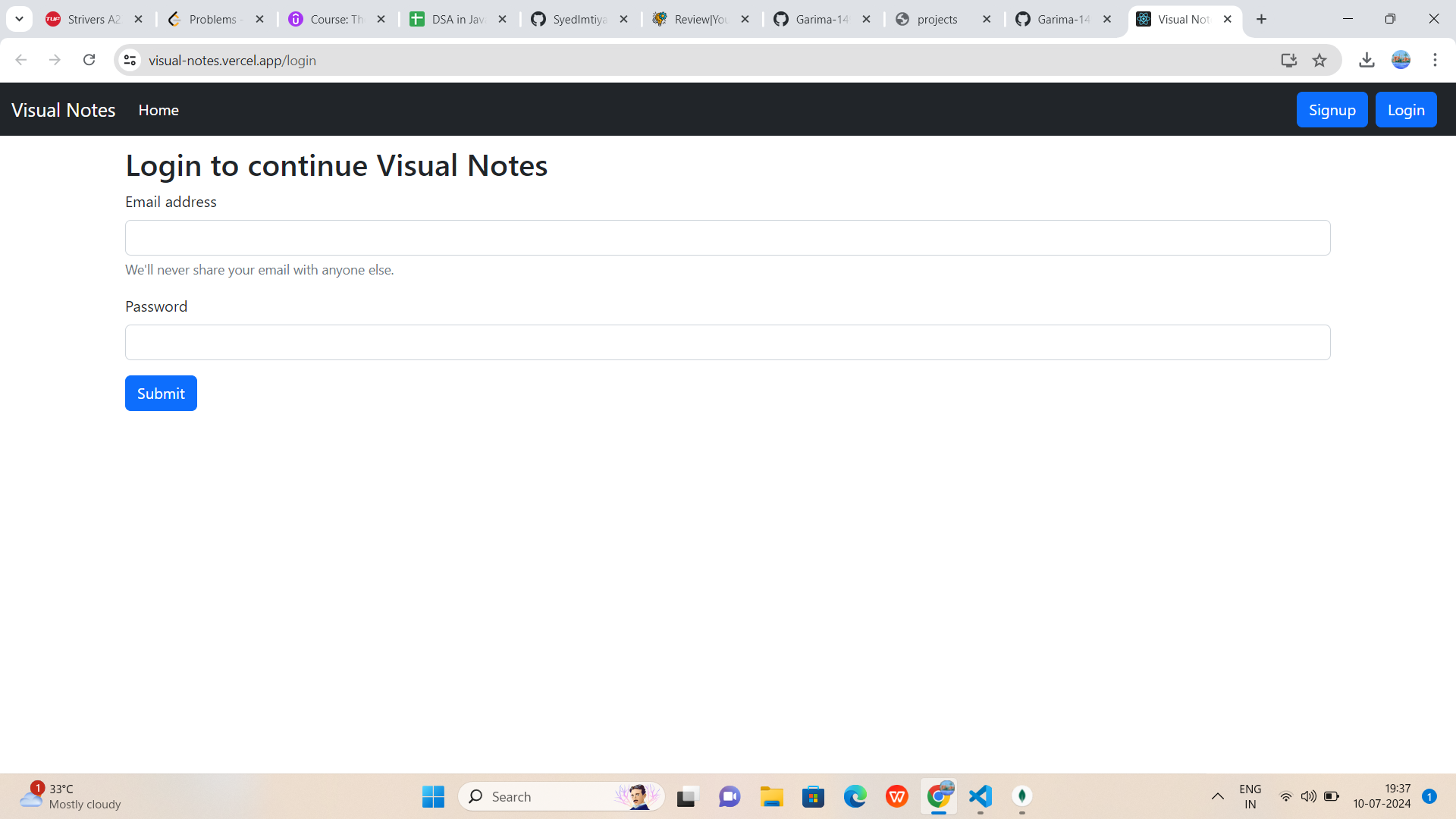Open new browser tab
Screen dimensions: 1456x819
1261,19
